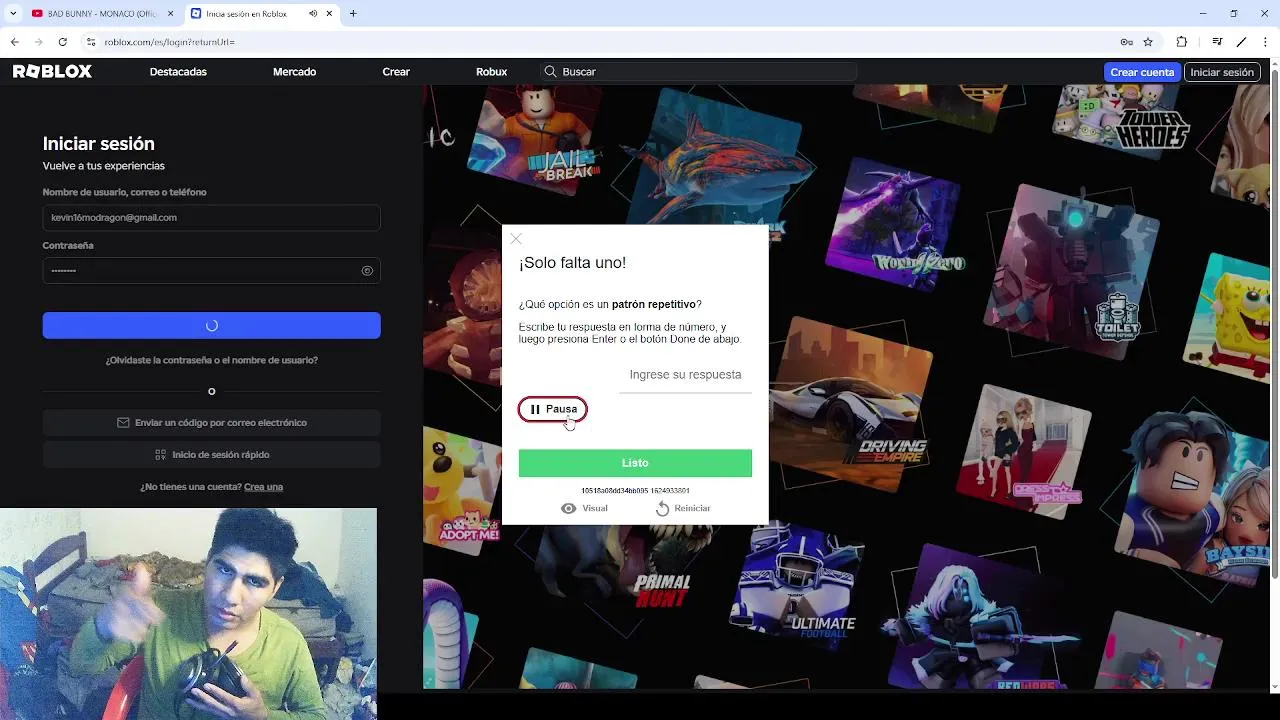Close the captcha dialog with the X
Viewport: 1280px width, 720px height.
click(x=516, y=239)
